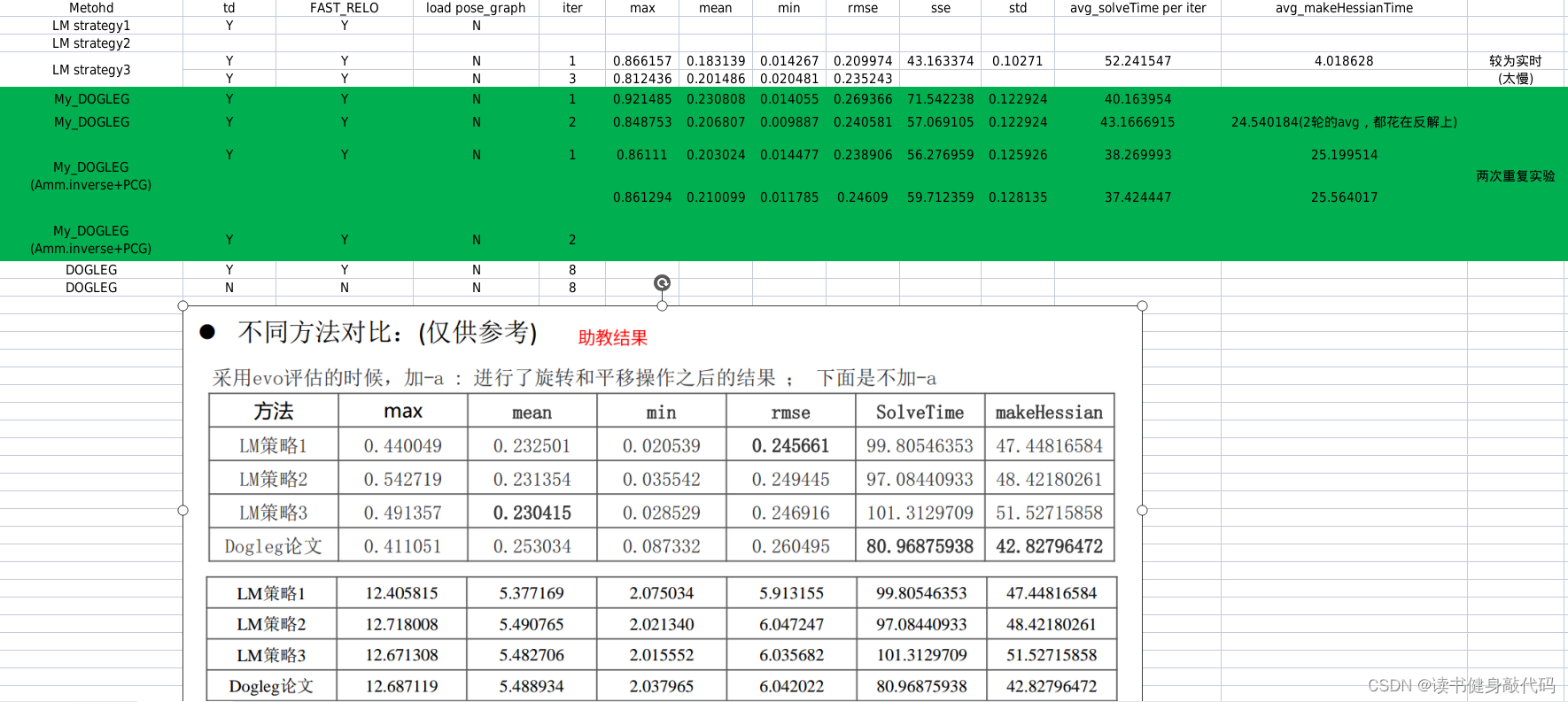Viewport: 1568px width, 702px height.
Task: Select the cell with value 43.1666915
Action: coord(1137,122)
